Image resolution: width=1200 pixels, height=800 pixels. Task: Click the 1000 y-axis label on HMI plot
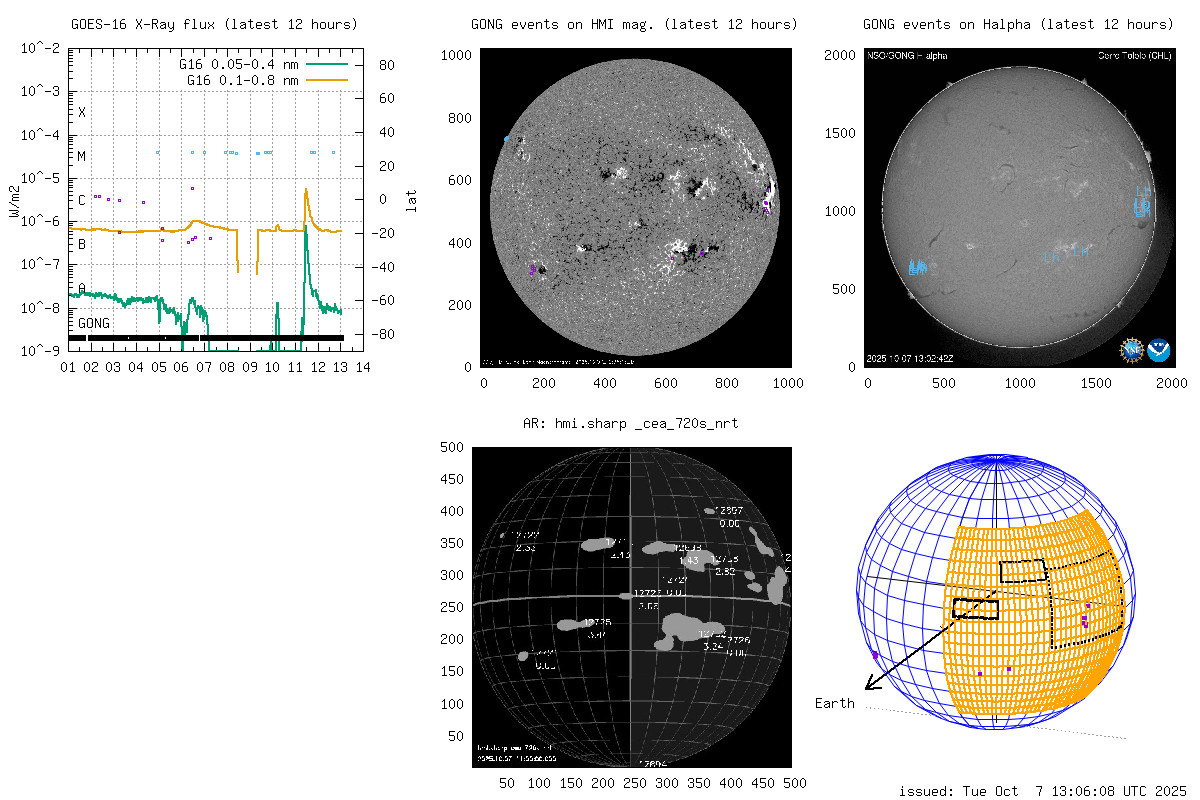click(x=455, y=54)
